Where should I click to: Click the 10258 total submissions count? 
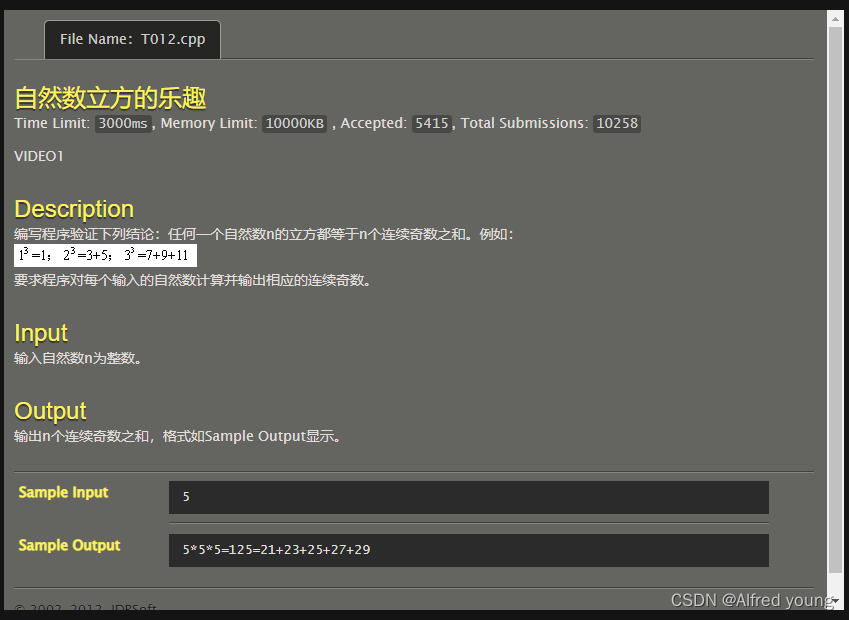pyautogui.click(x=616, y=123)
